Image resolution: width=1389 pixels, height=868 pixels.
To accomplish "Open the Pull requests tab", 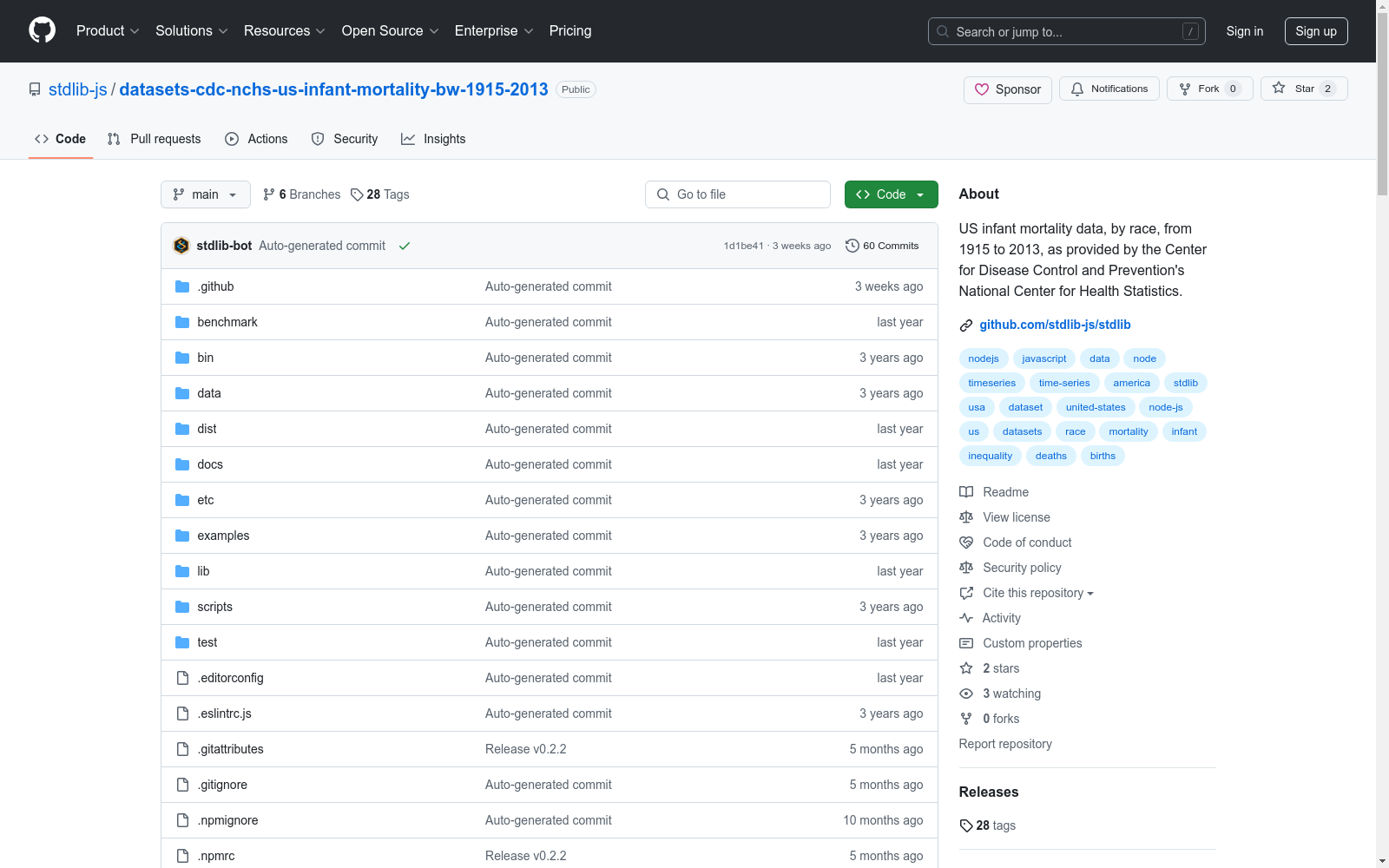I will (x=155, y=139).
